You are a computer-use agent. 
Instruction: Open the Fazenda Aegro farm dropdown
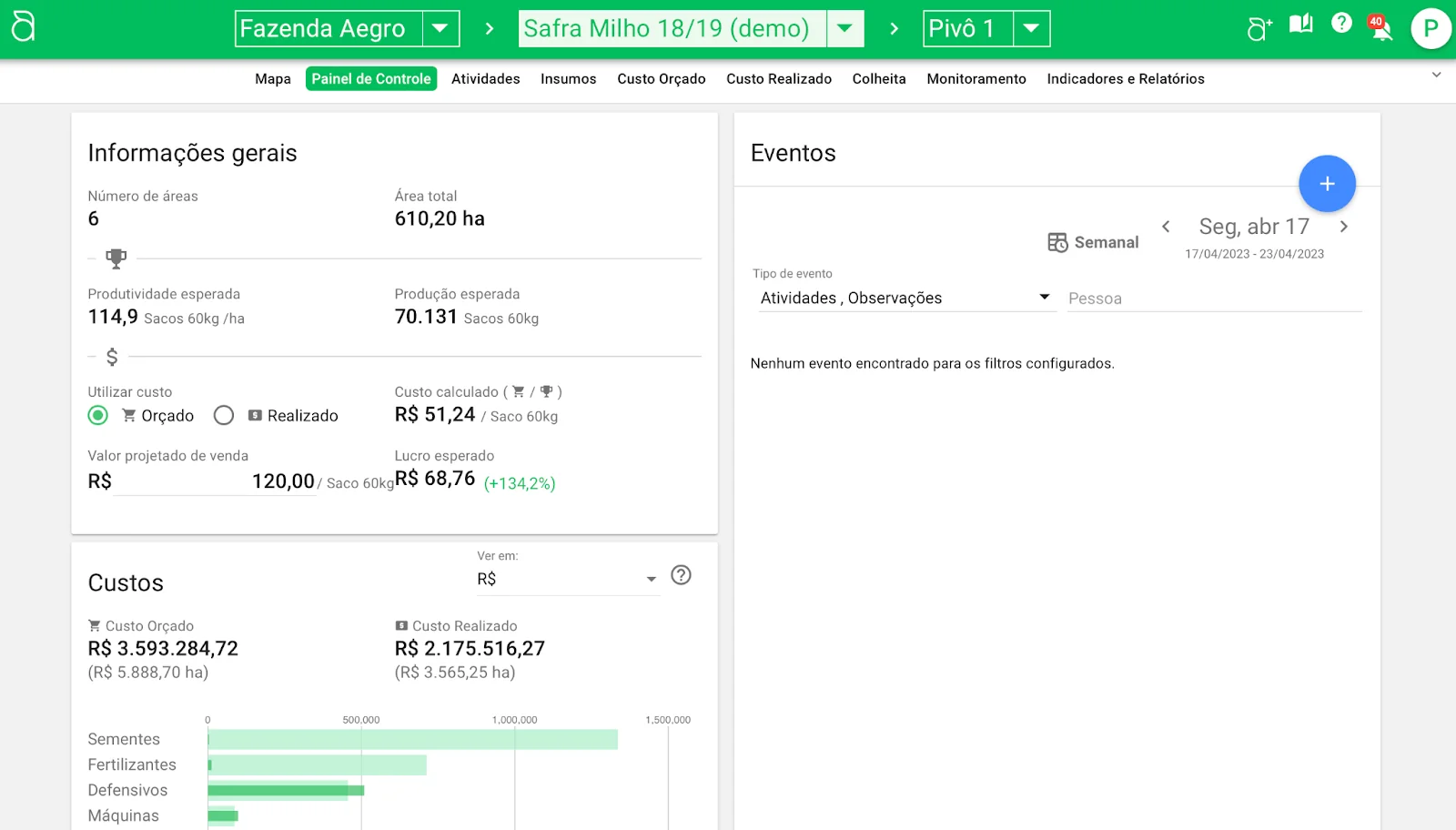pos(440,28)
